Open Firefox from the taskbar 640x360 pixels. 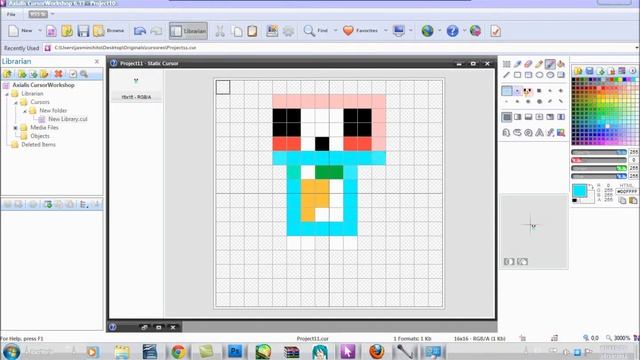tap(376, 351)
